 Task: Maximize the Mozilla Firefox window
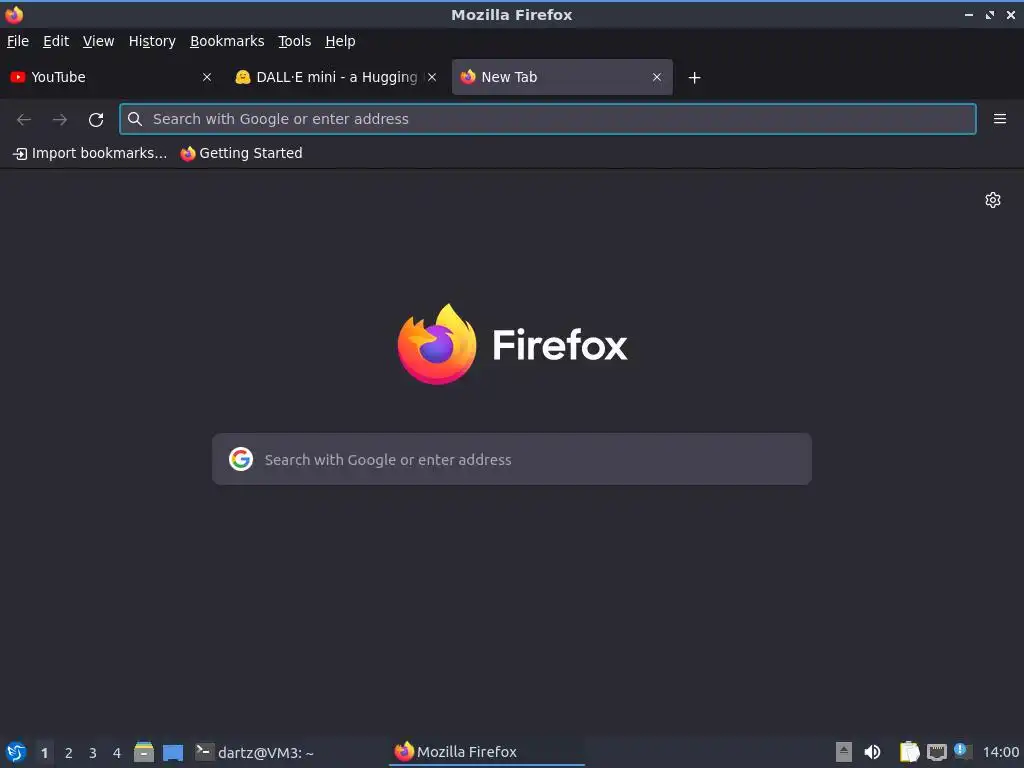pyautogui.click(x=990, y=15)
